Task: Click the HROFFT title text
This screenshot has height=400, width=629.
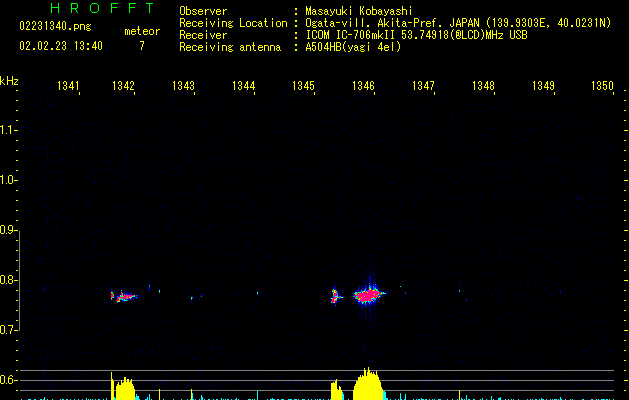Action: [102, 8]
